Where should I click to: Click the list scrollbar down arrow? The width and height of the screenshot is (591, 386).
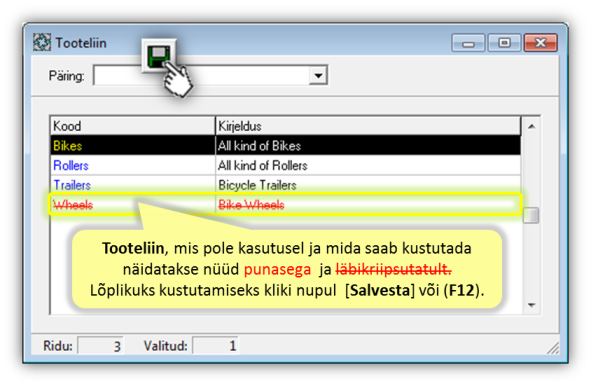(531, 305)
